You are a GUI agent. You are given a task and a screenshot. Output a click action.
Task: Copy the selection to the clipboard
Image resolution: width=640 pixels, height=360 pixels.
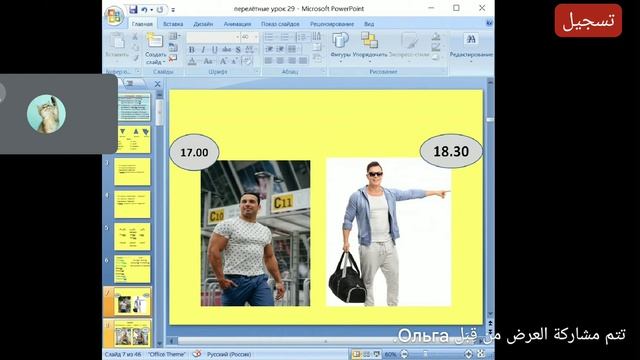click(x=135, y=48)
